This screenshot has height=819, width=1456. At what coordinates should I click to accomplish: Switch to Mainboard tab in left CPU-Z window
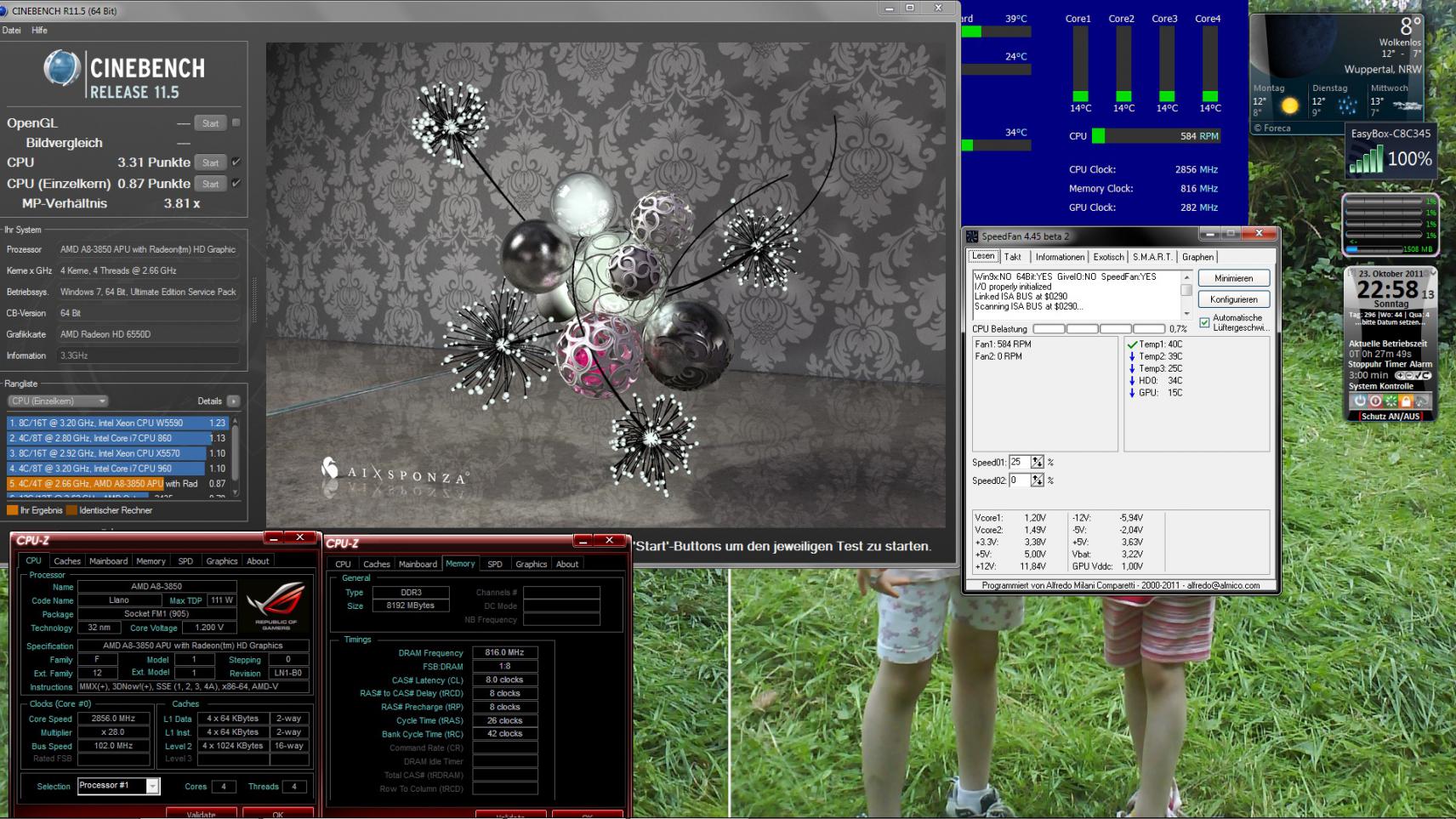coord(109,561)
